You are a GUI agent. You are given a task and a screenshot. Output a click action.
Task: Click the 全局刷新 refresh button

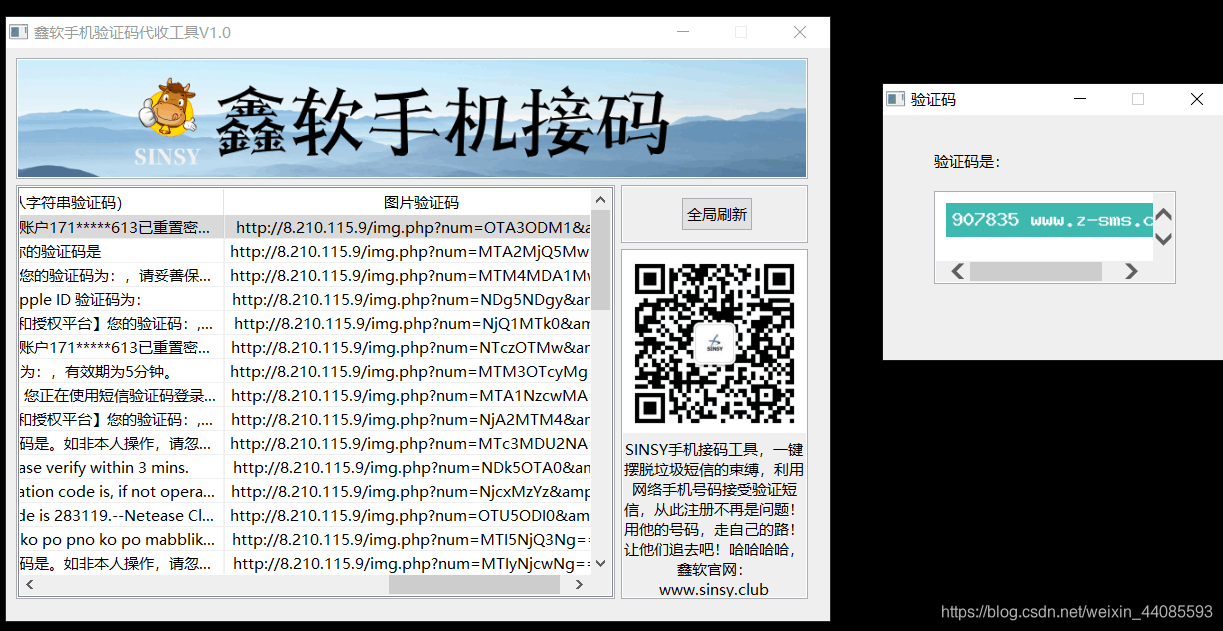(x=717, y=214)
